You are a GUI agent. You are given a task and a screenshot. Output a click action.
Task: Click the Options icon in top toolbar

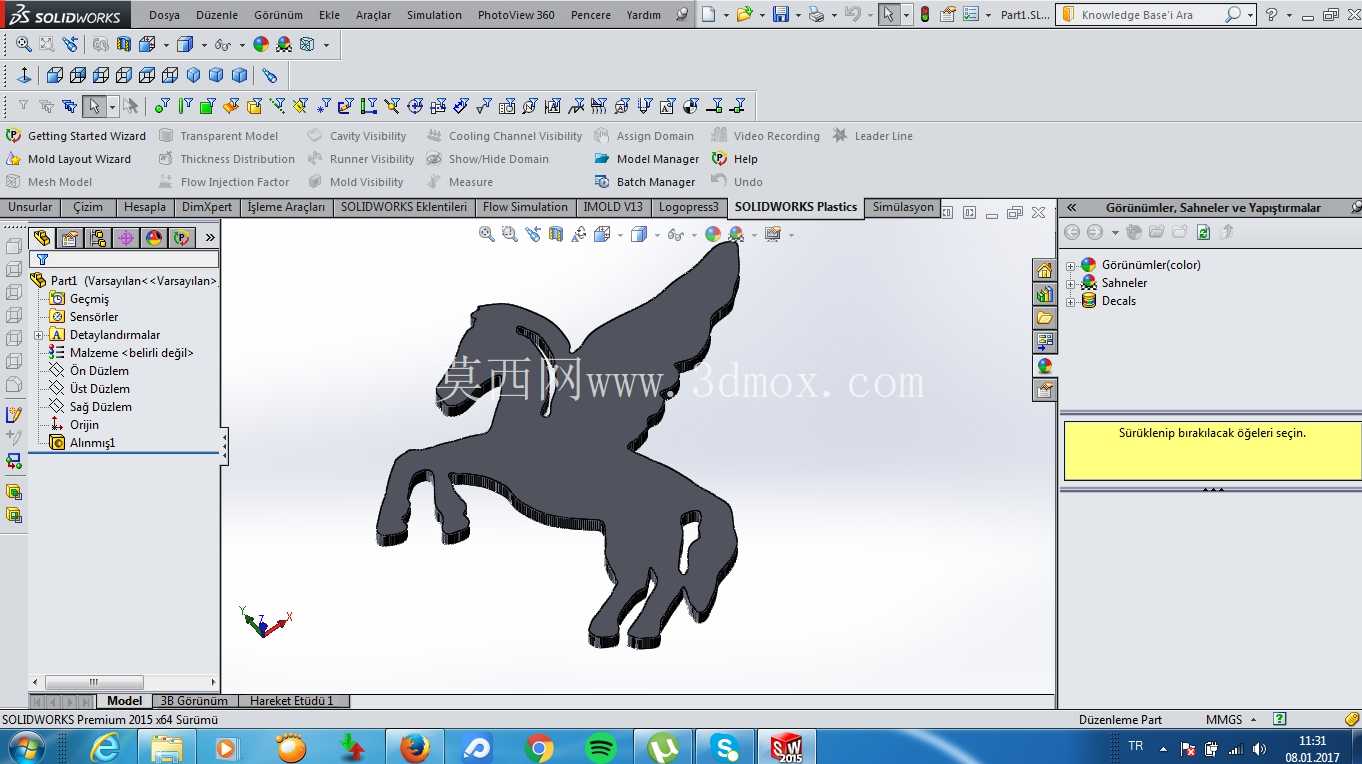click(x=969, y=15)
